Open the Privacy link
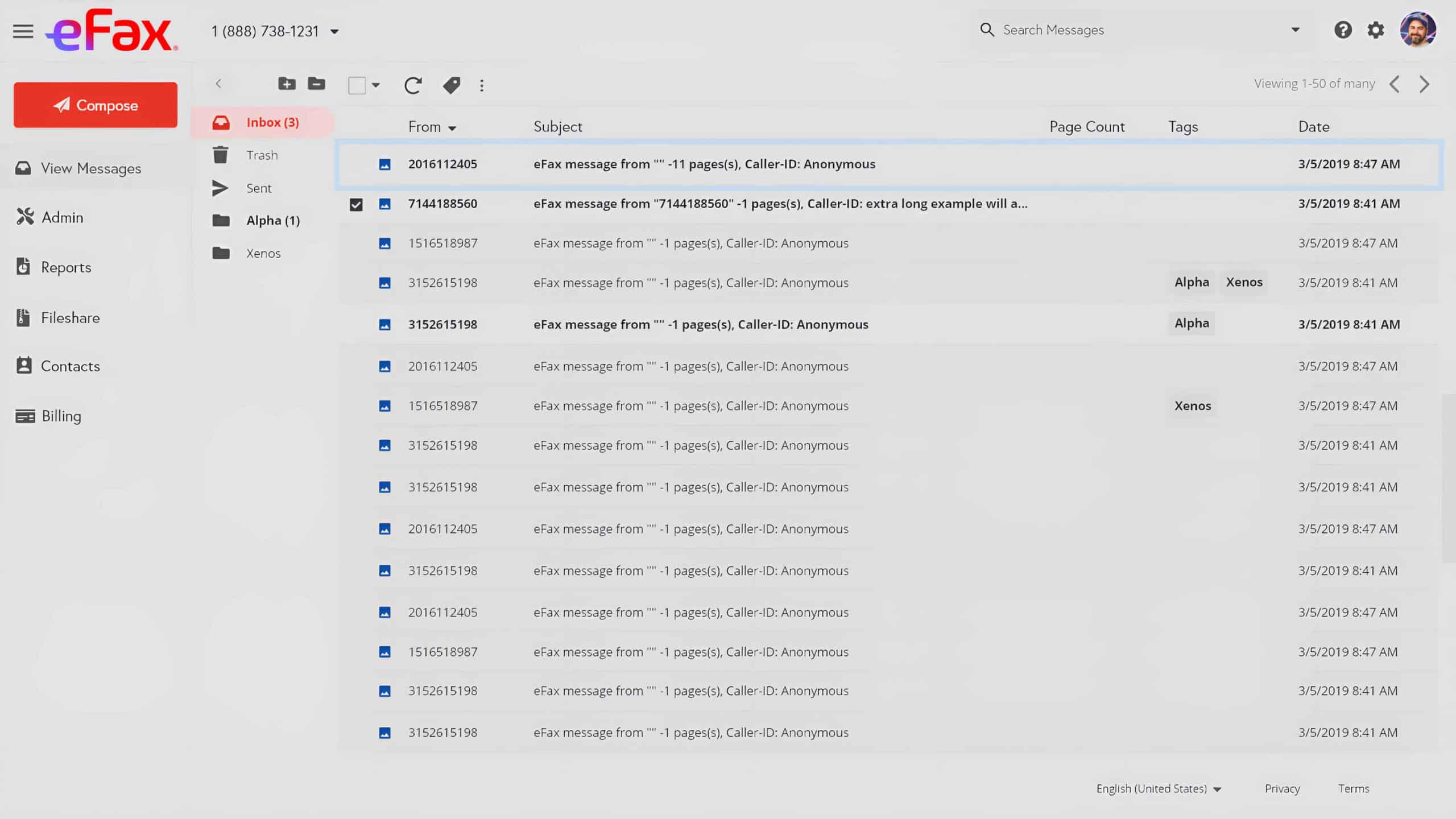The height and width of the screenshot is (819, 1456). 1282,789
